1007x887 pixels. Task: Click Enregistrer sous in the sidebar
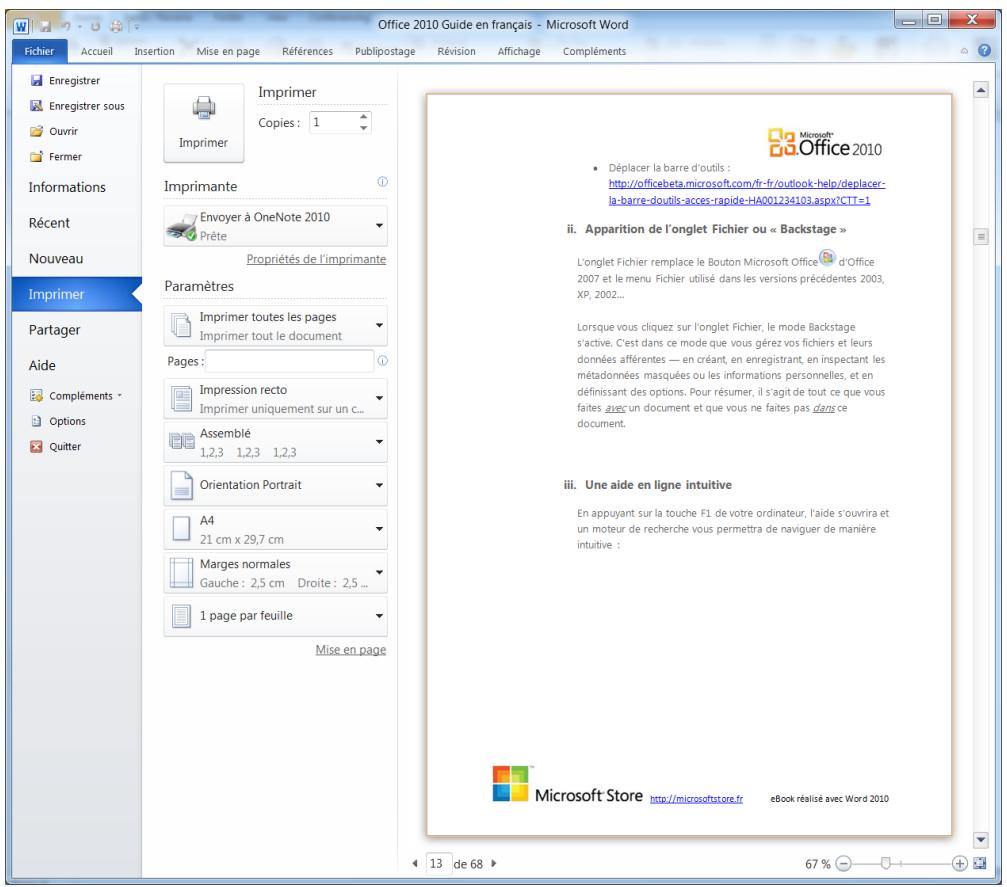click(77, 106)
